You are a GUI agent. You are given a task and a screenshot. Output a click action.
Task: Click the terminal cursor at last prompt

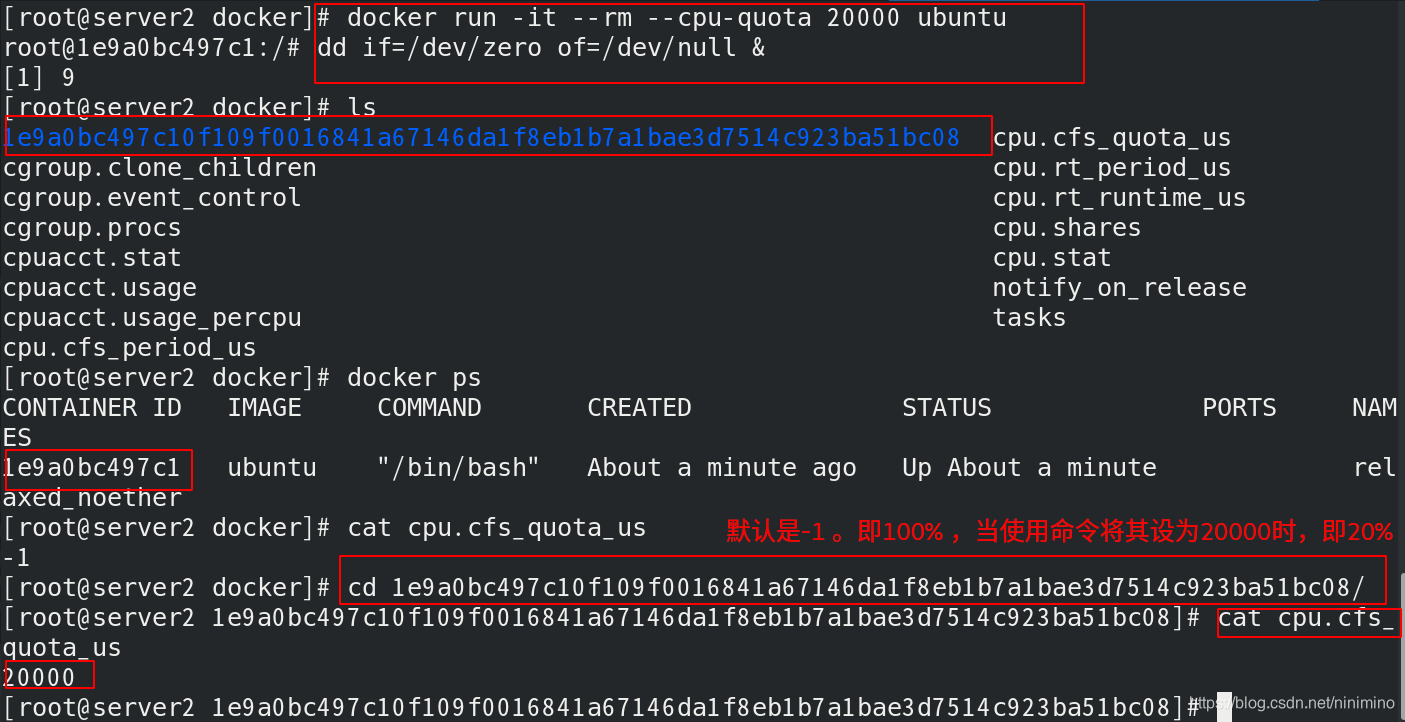click(1224, 707)
